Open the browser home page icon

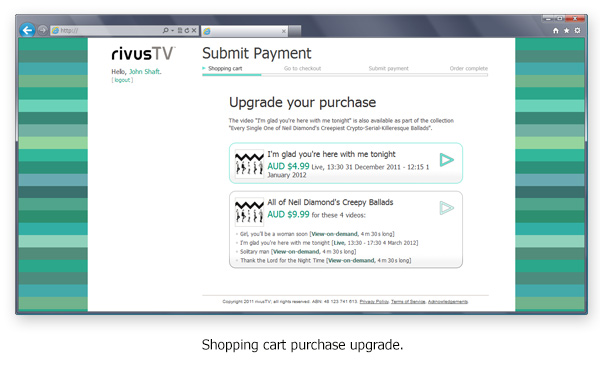click(x=556, y=31)
